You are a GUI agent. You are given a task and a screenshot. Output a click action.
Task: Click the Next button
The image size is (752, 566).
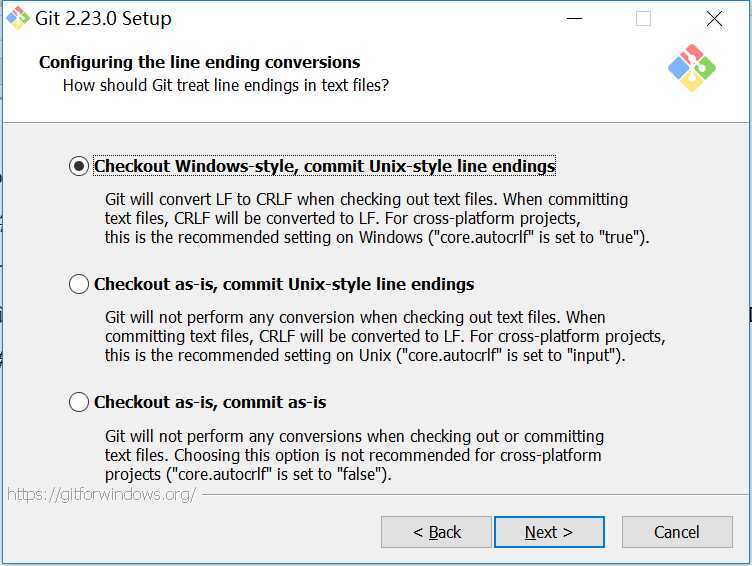[x=549, y=532]
